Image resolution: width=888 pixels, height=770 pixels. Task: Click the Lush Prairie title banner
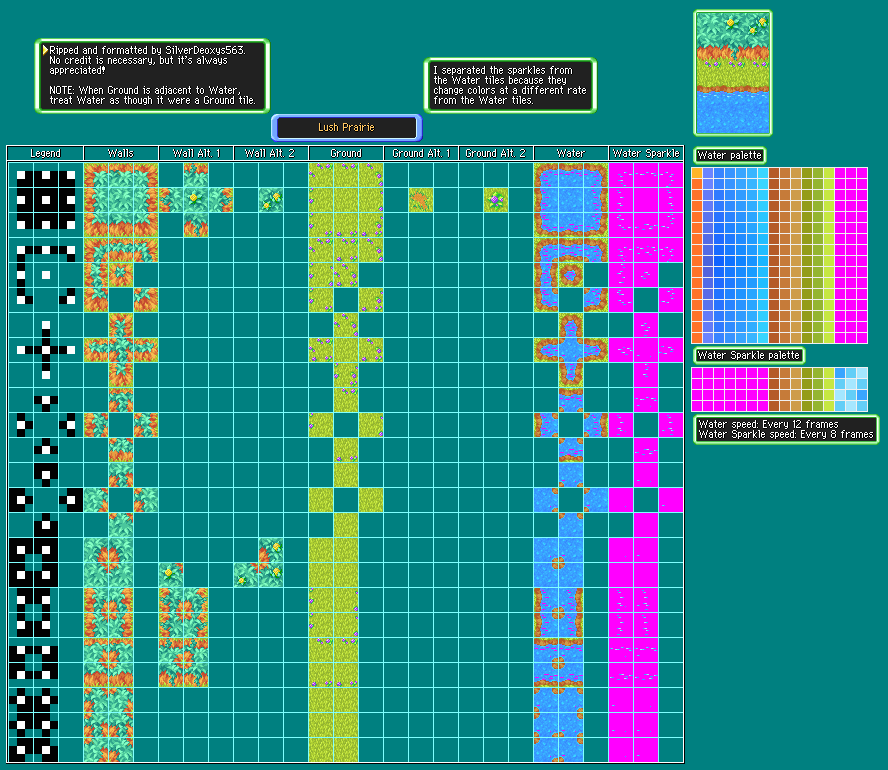tap(347, 127)
